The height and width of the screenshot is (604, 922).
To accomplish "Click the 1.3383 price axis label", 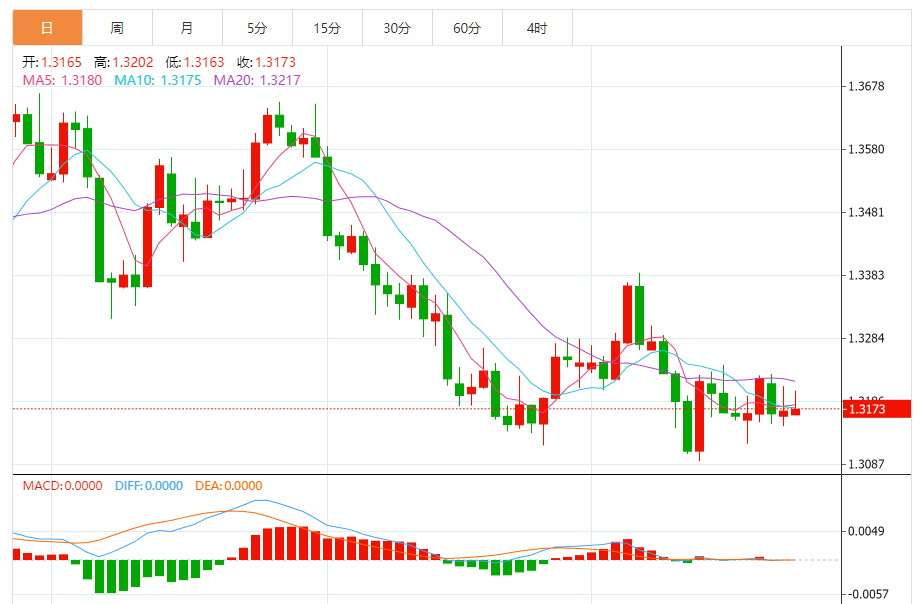I will pyautogui.click(x=866, y=275).
